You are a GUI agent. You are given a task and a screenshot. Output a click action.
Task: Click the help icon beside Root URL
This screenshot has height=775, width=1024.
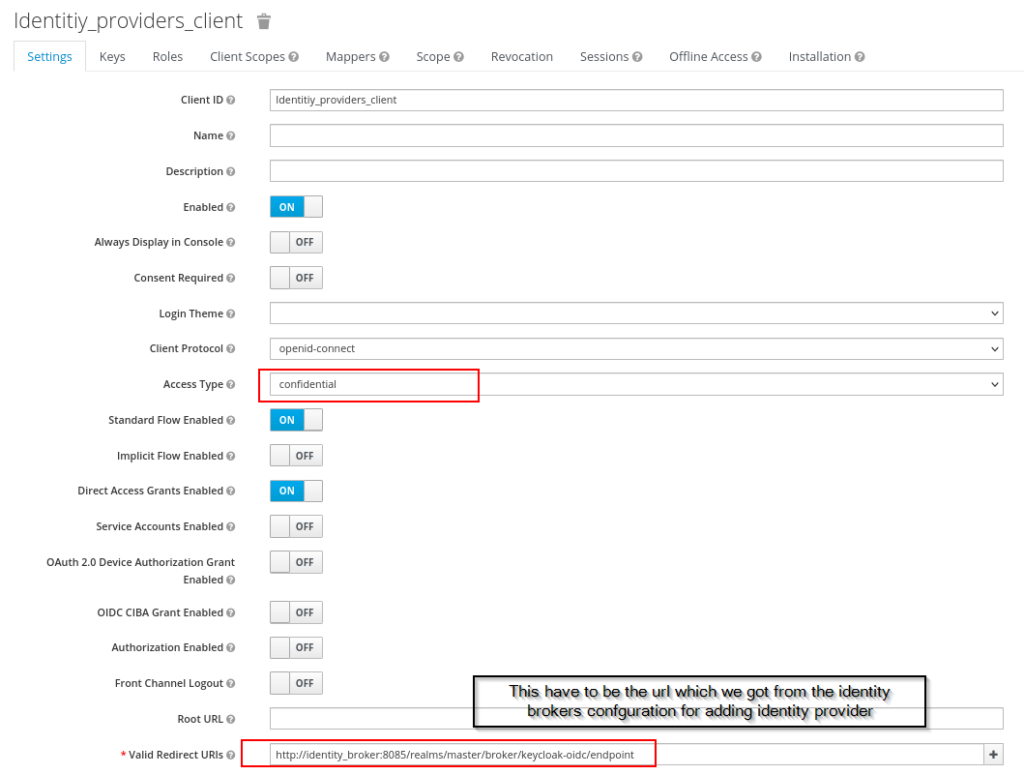point(231,718)
